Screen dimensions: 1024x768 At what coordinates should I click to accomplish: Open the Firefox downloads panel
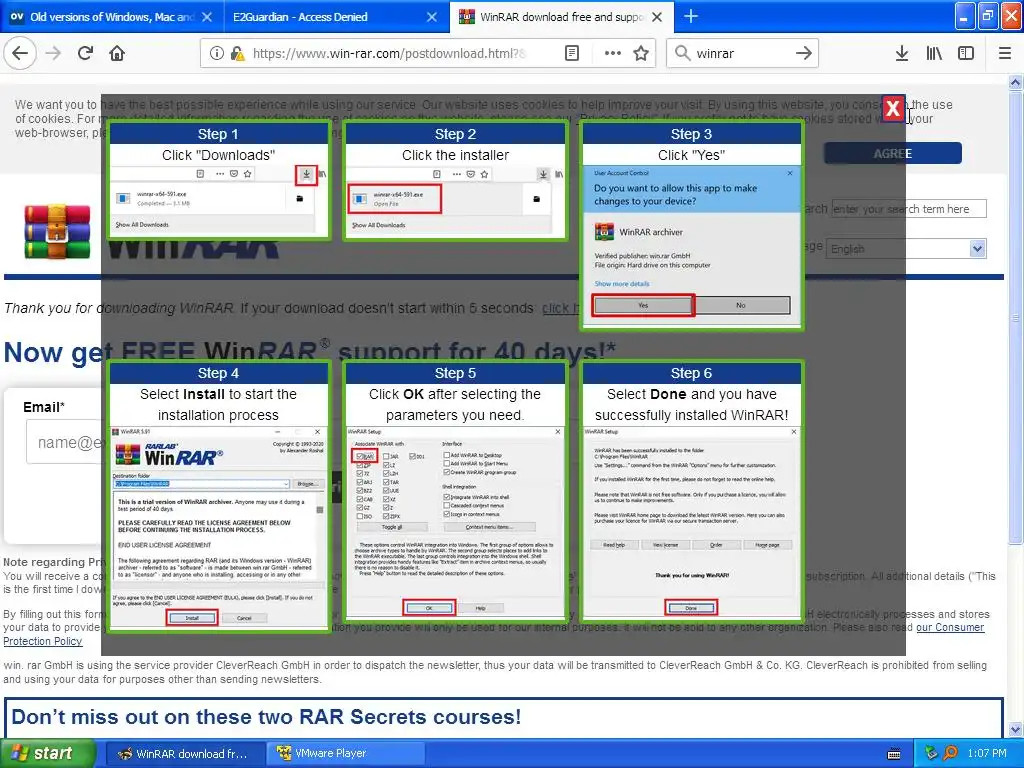(902, 53)
